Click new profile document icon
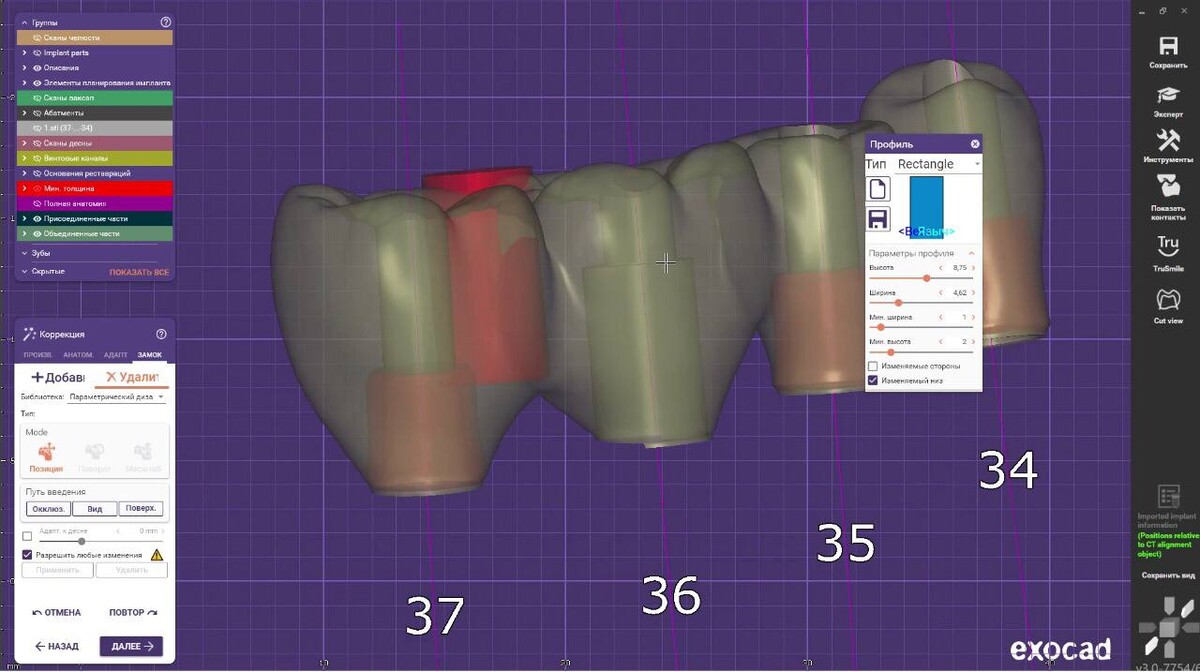The width and height of the screenshot is (1200, 672). [x=877, y=189]
